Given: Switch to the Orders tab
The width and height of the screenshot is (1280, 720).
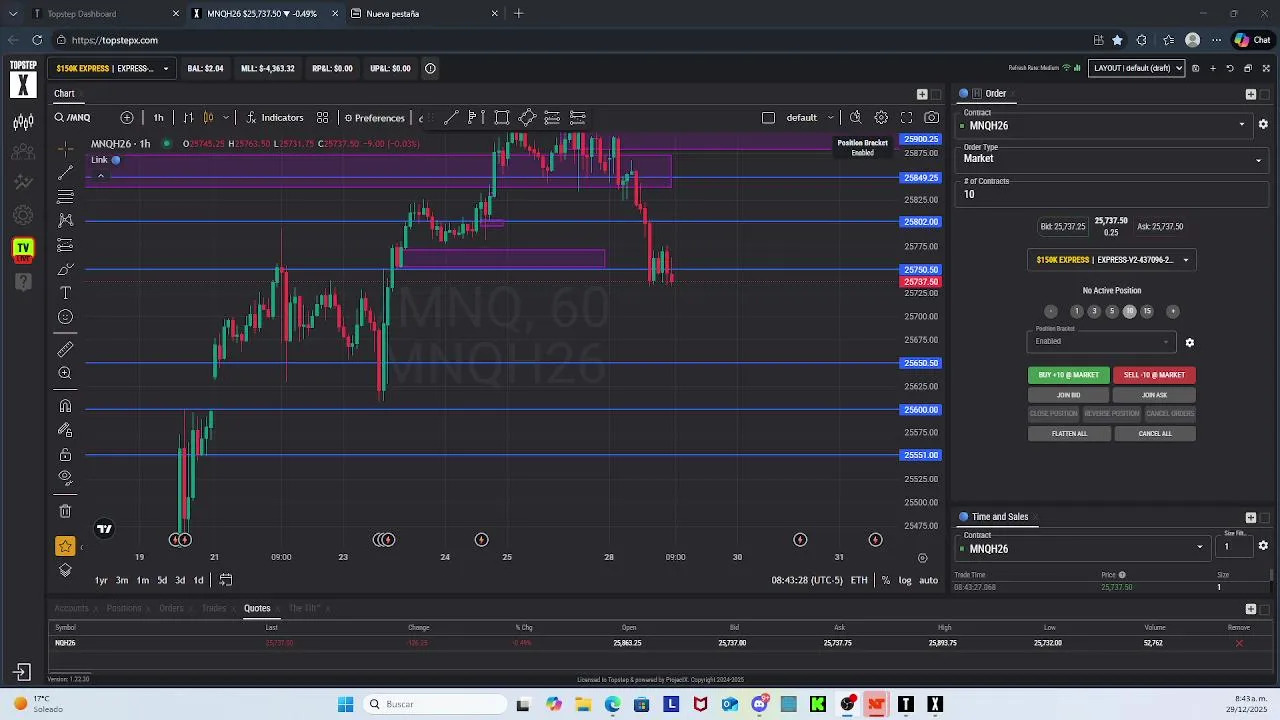Looking at the screenshot, I should coord(171,608).
